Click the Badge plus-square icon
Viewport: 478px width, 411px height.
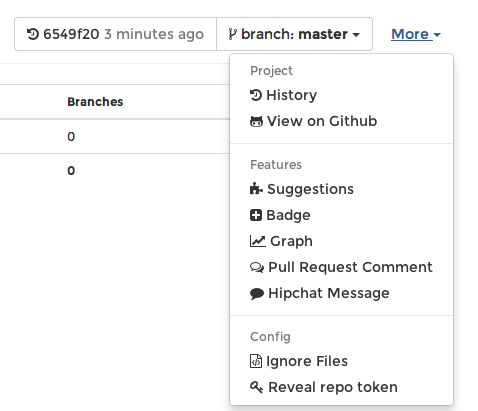click(256, 215)
